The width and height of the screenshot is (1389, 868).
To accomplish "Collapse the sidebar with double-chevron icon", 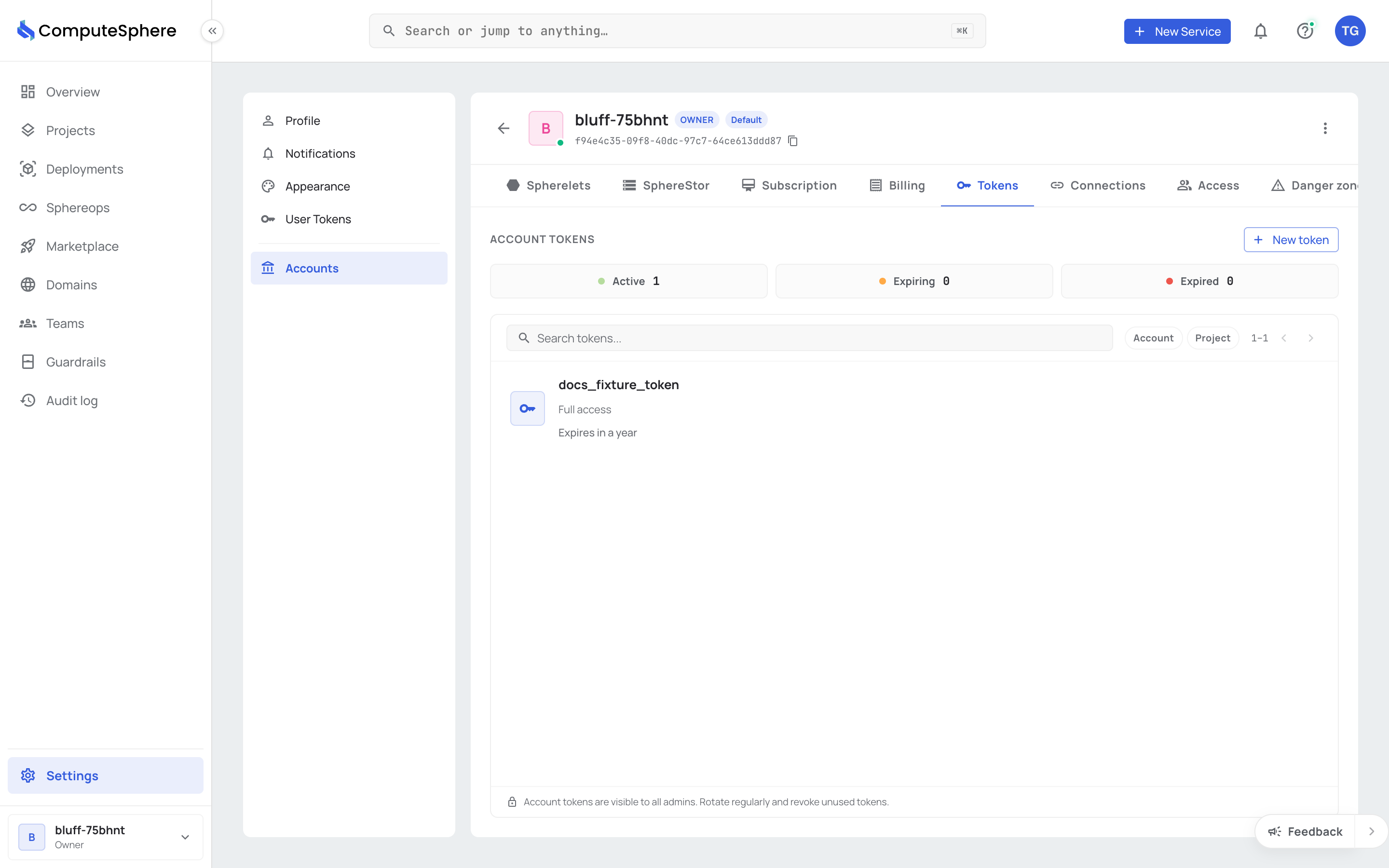I will pyautogui.click(x=212, y=31).
